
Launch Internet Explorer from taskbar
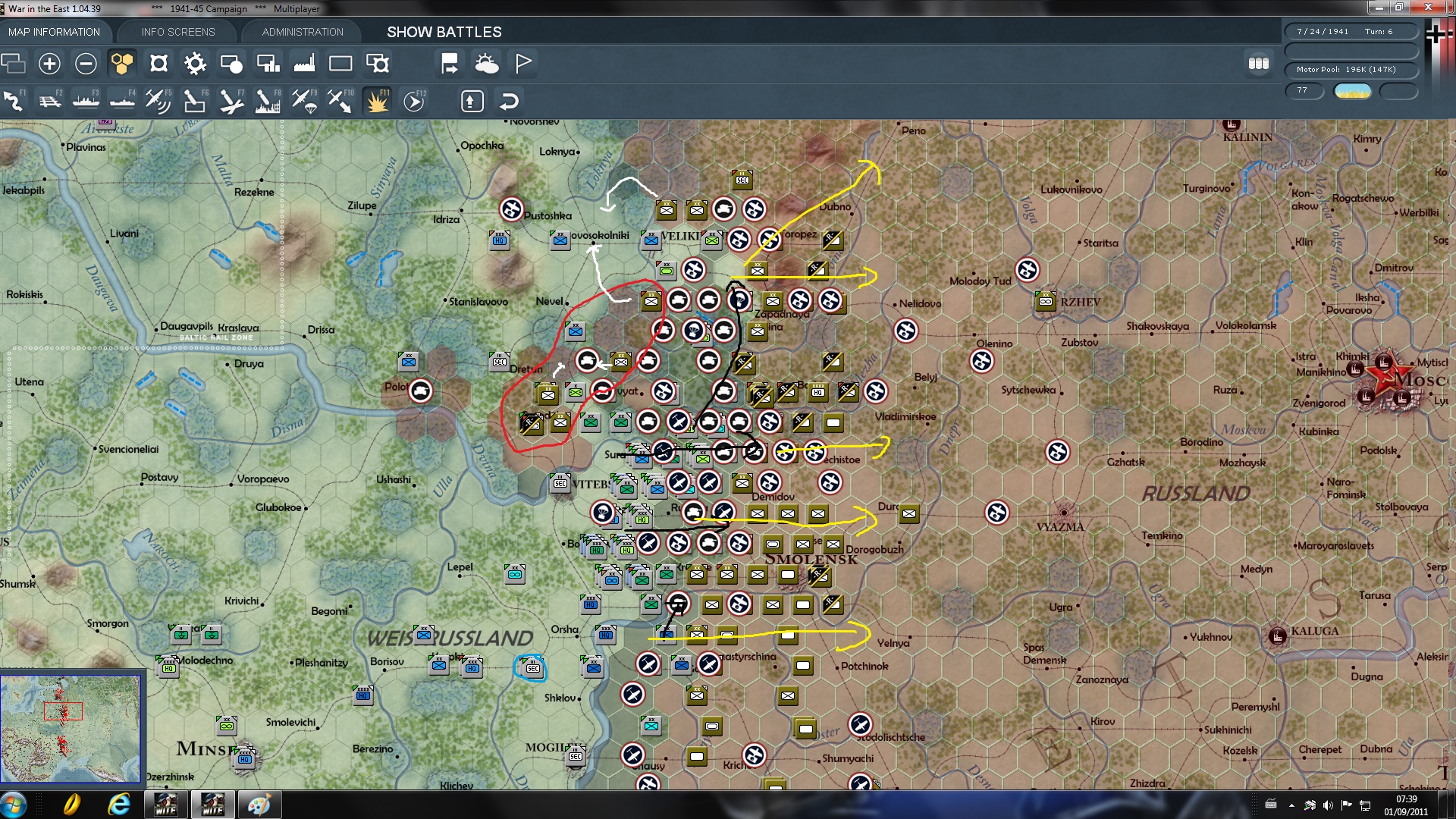click(x=119, y=805)
